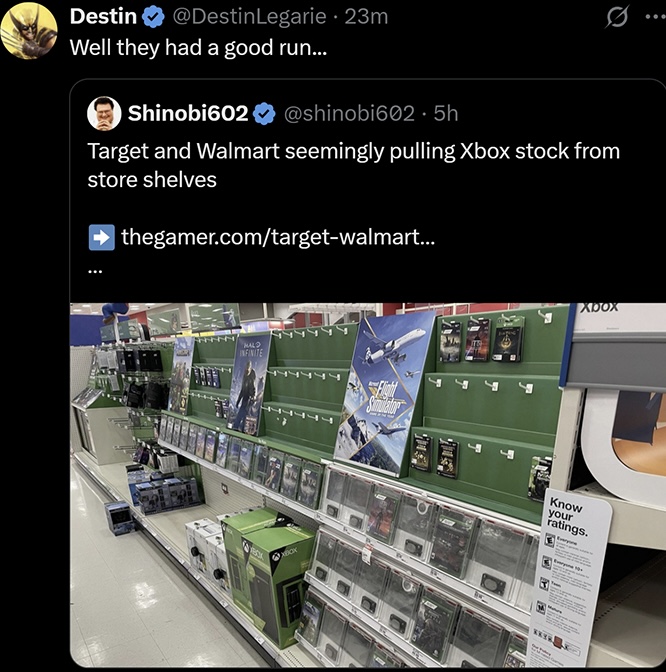Image resolution: width=666 pixels, height=672 pixels.
Task: Expand the quoted tweet's trailing ellipsis
Action: point(94,267)
